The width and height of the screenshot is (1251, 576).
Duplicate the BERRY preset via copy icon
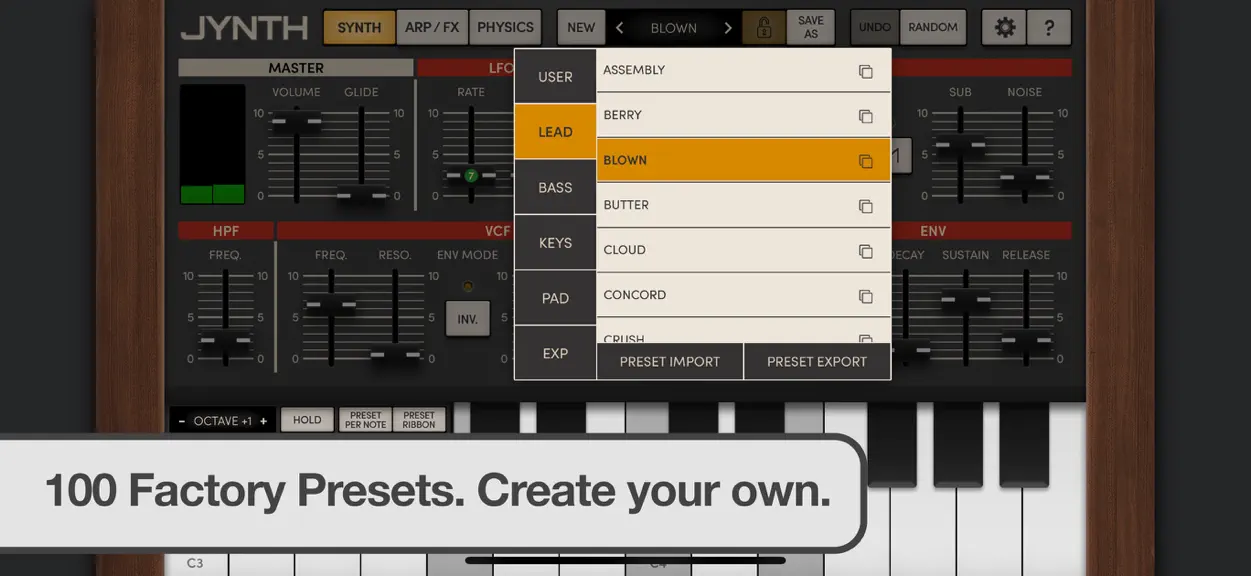(866, 116)
